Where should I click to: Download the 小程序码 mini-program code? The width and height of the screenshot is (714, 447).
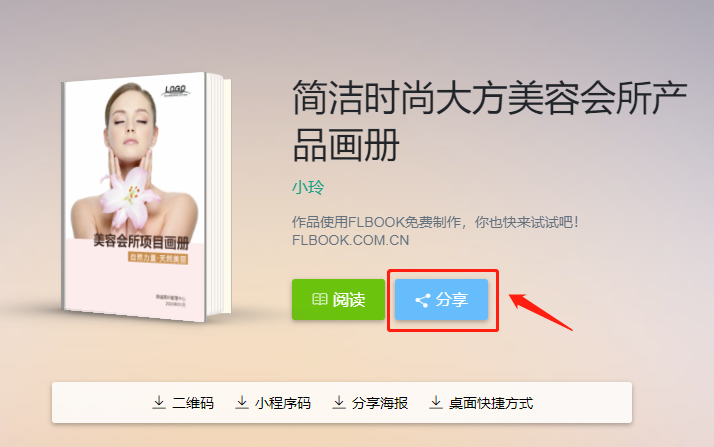coord(273,403)
